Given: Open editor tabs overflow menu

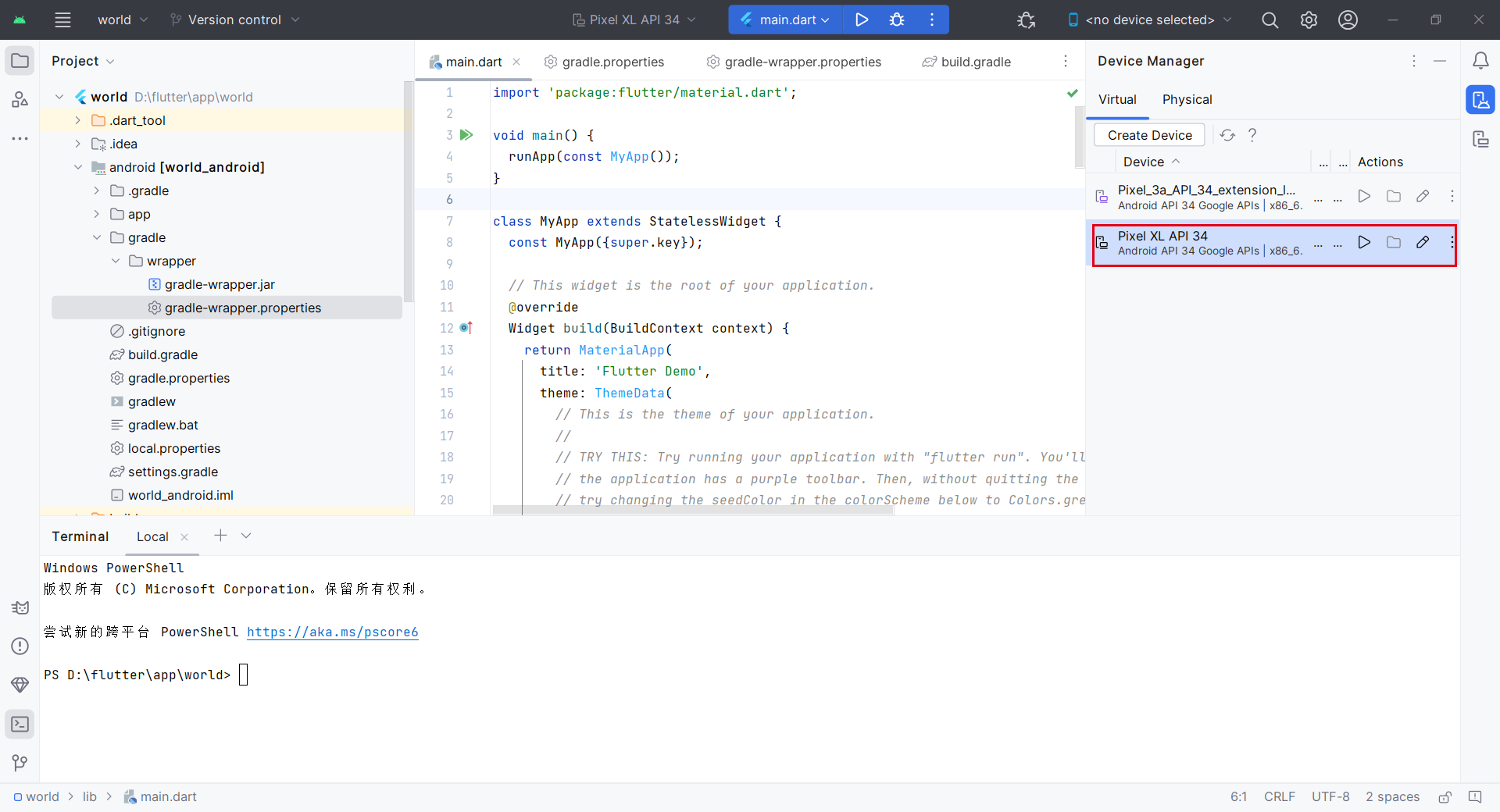Looking at the screenshot, I should click(1066, 62).
